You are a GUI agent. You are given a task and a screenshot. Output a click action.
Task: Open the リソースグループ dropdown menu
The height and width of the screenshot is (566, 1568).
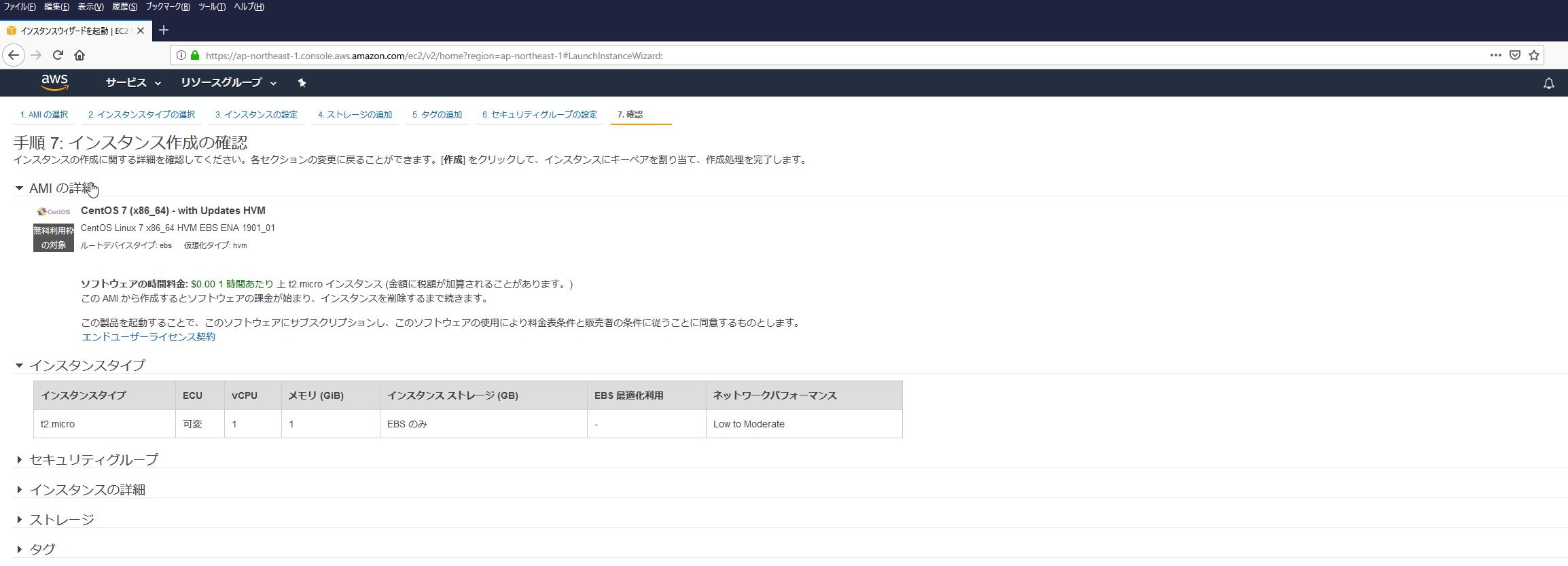228,83
